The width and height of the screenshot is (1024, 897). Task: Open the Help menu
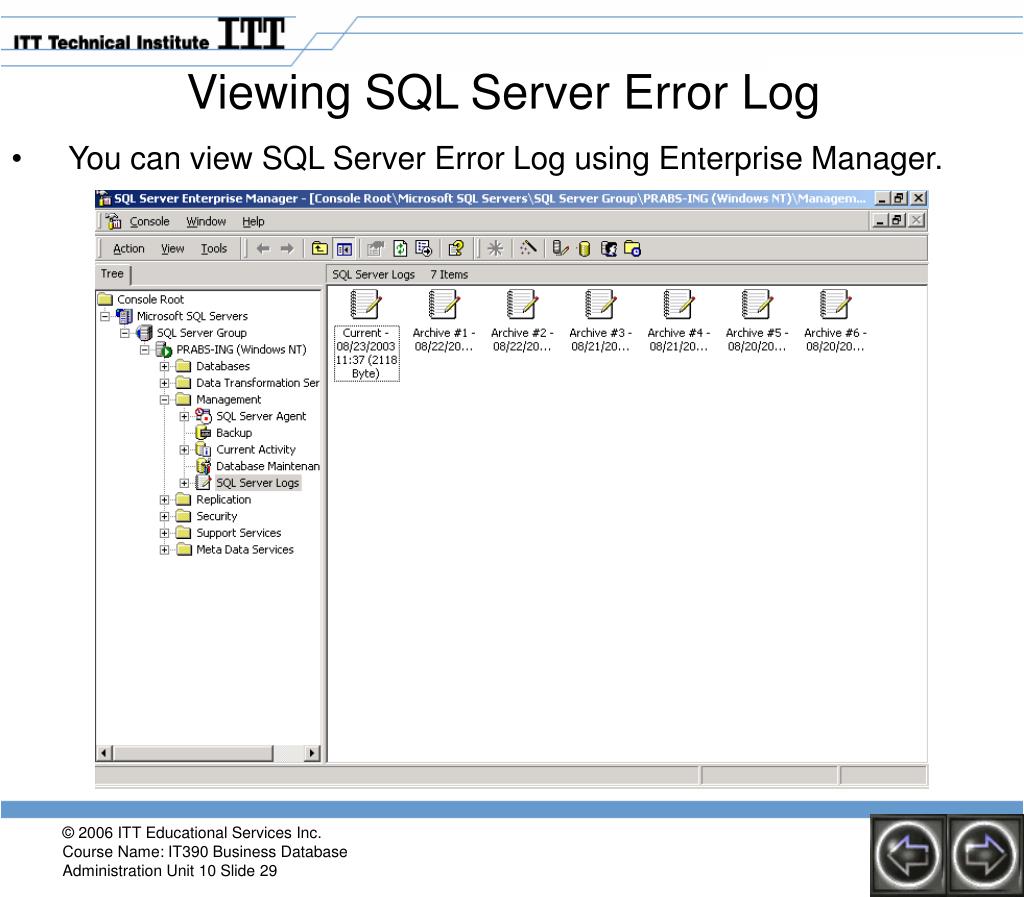click(253, 221)
